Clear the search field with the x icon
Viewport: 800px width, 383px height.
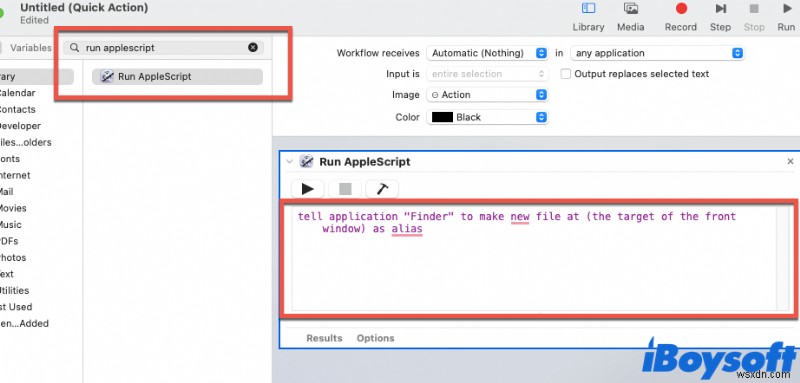(253, 47)
